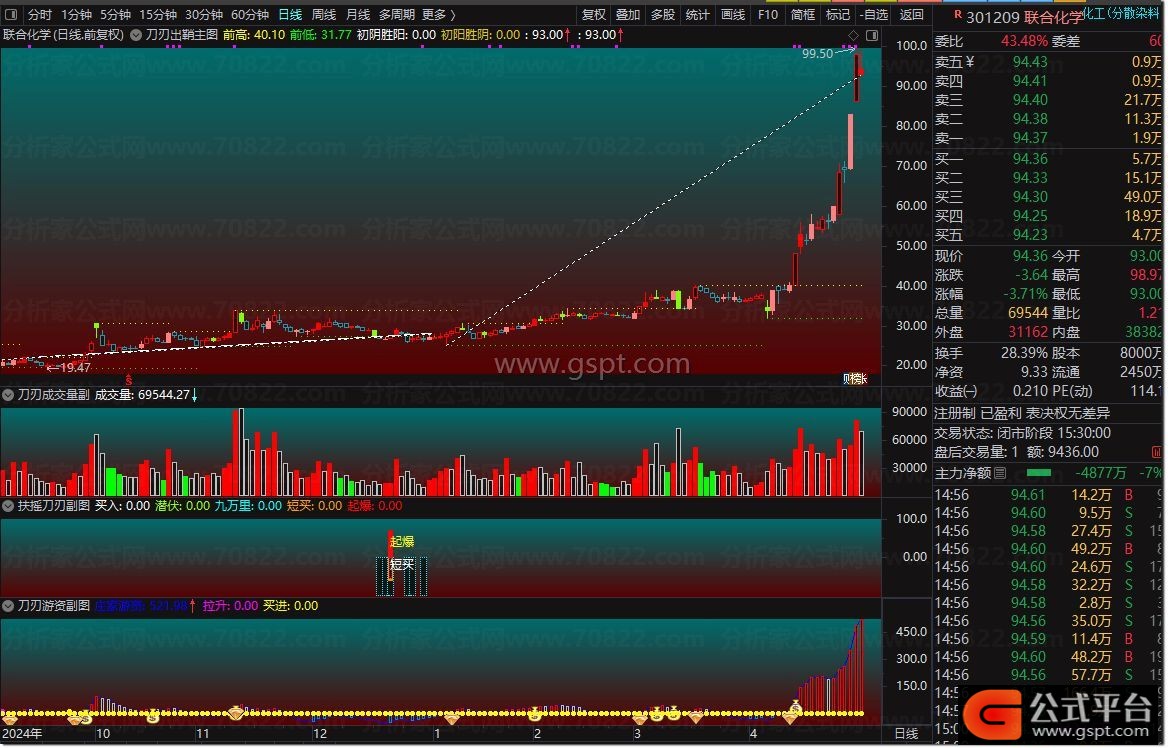Select the 30分钟 period
This screenshot has width=1168, height=748.
[x=203, y=14]
